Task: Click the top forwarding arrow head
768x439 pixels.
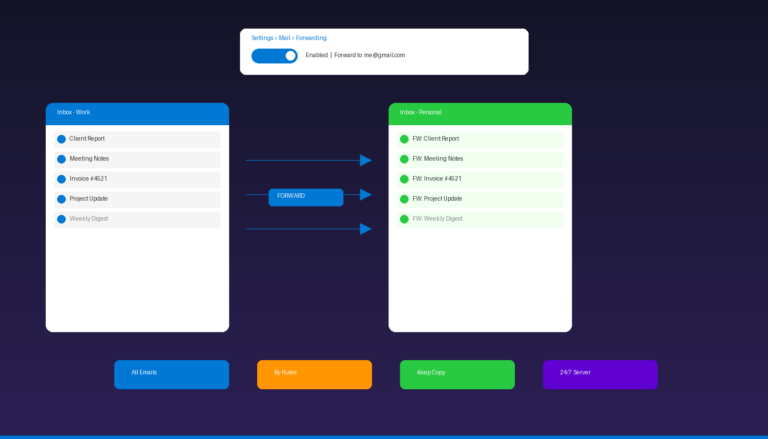Action: coord(366,160)
